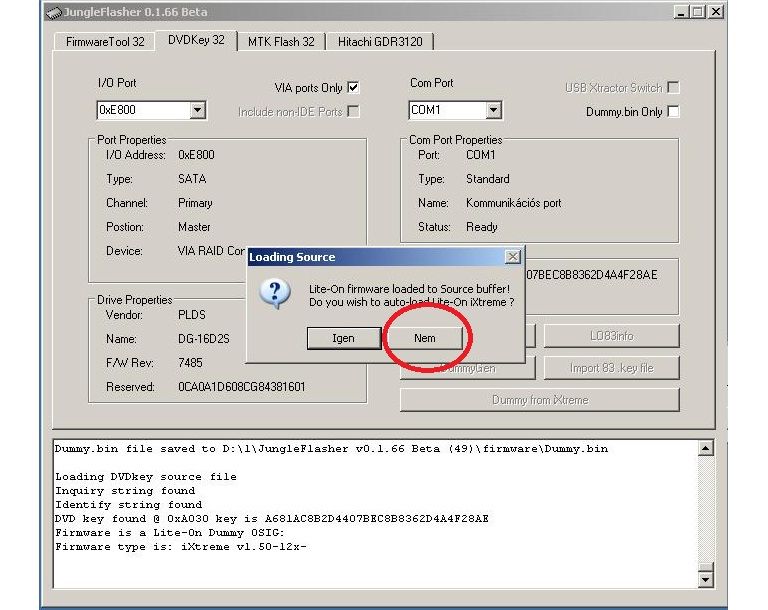Open the MTK Flash 32 tab
768x610 pixels.
point(281,41)
